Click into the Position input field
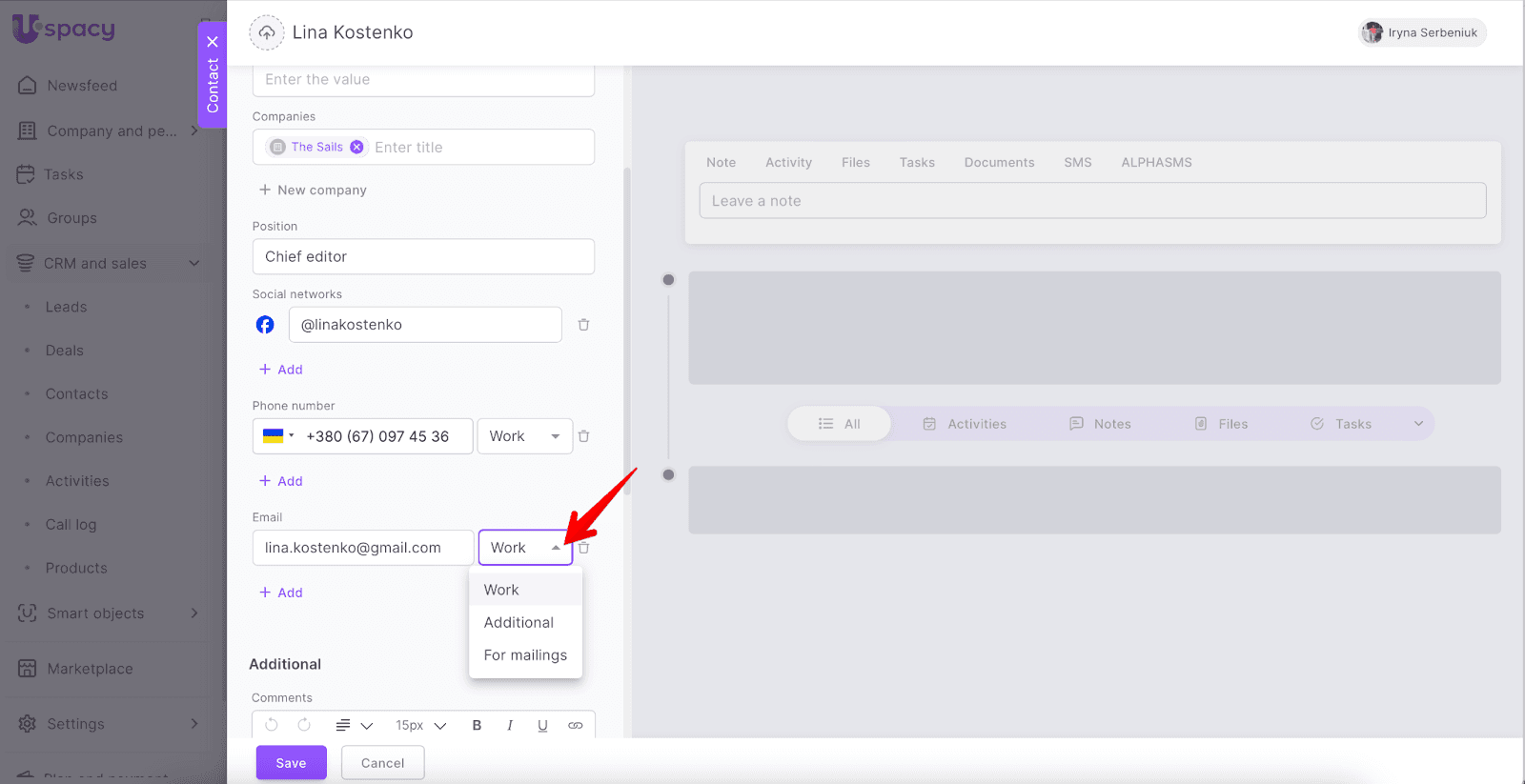 pos(423,257)
